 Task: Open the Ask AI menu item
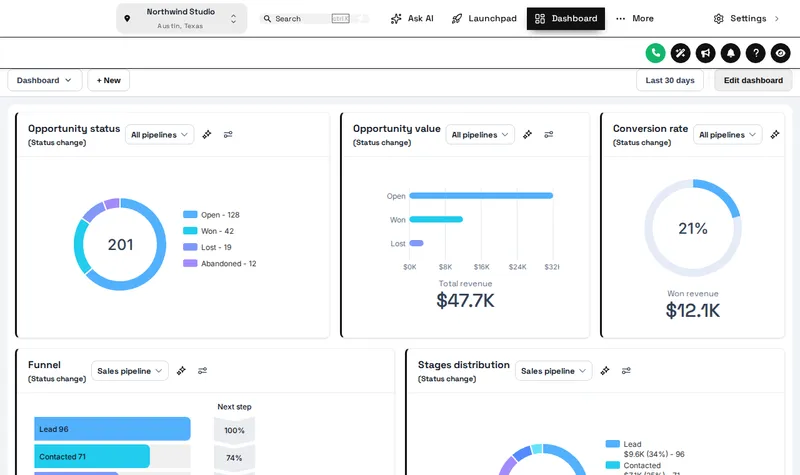click(412, 19)
